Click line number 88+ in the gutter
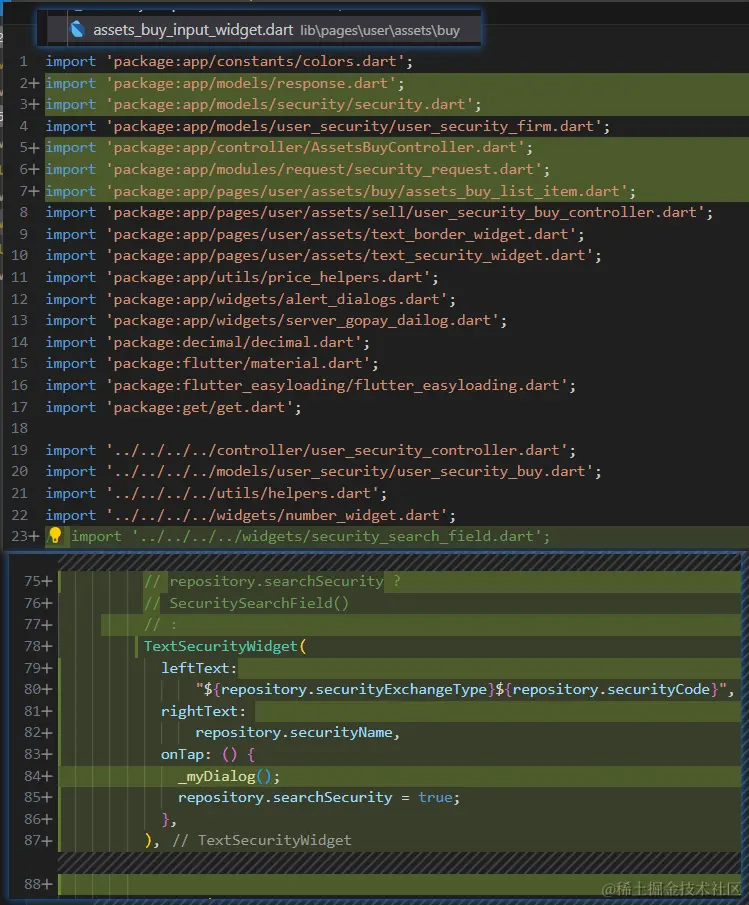Image resolution: width=749 pixels, height=905 pixels. (38, 884)
